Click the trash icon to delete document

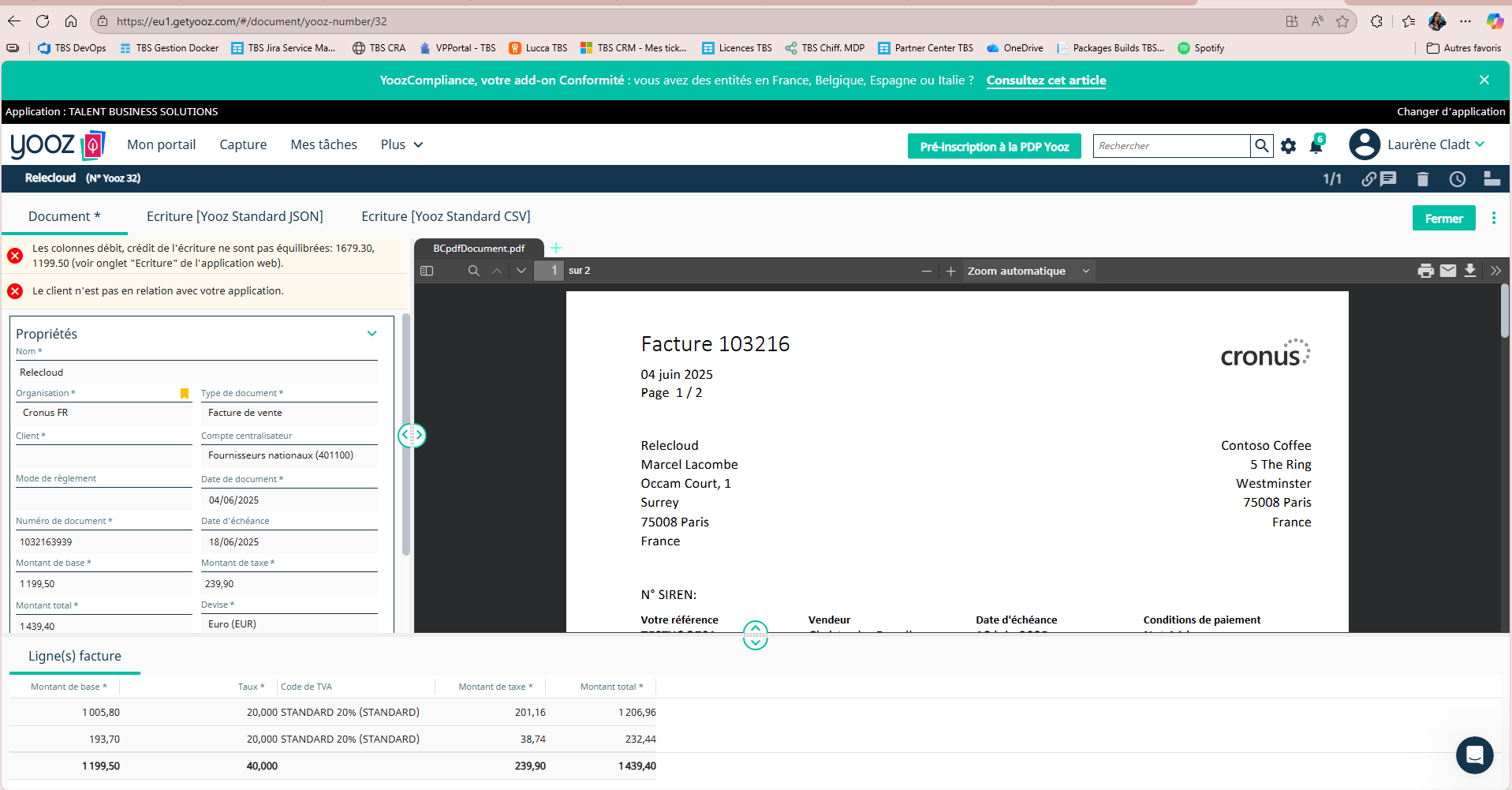coord(1422,179)
